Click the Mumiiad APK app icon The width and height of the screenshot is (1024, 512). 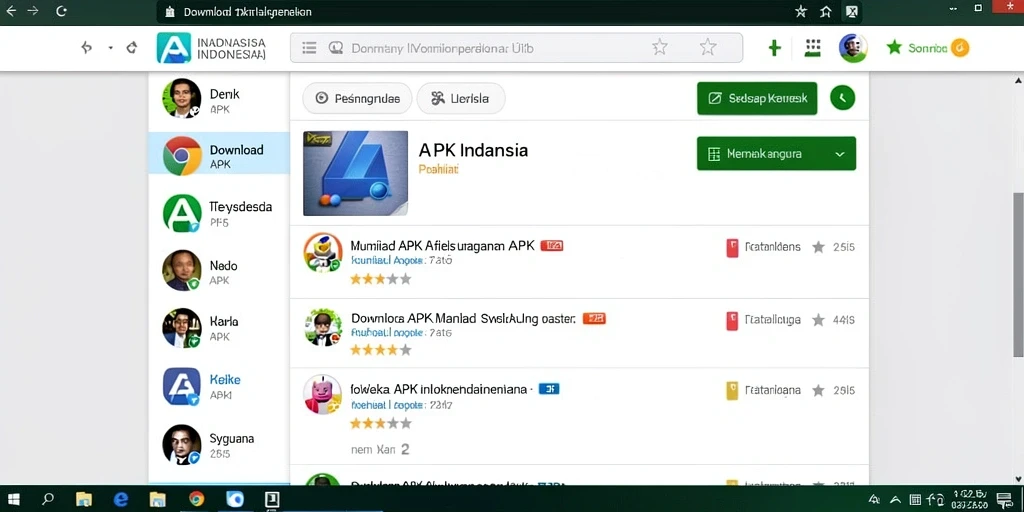point(323,253)
